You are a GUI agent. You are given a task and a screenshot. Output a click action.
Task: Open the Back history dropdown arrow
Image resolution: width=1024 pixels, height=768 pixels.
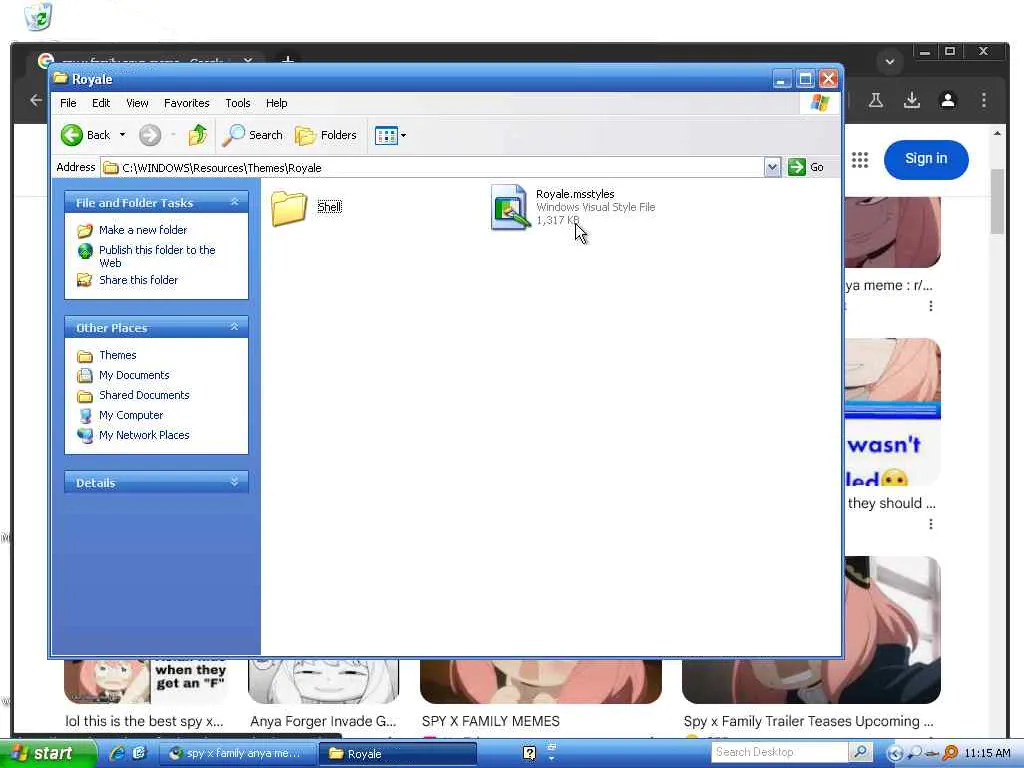click(122, 135)
